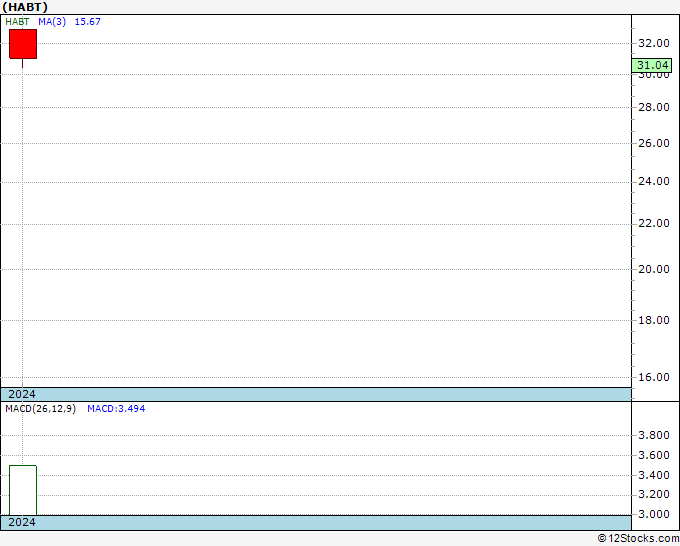Click the (HABT) chart title
The width and height of the screenshot is (680, 546).
click(x=25, y=7)
